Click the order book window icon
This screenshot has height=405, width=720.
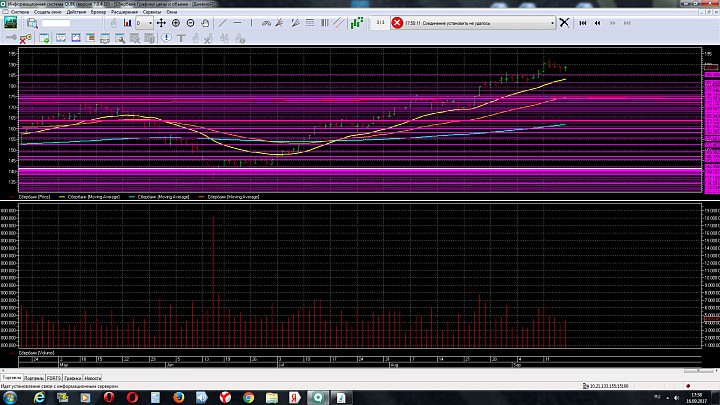[90, 38]
